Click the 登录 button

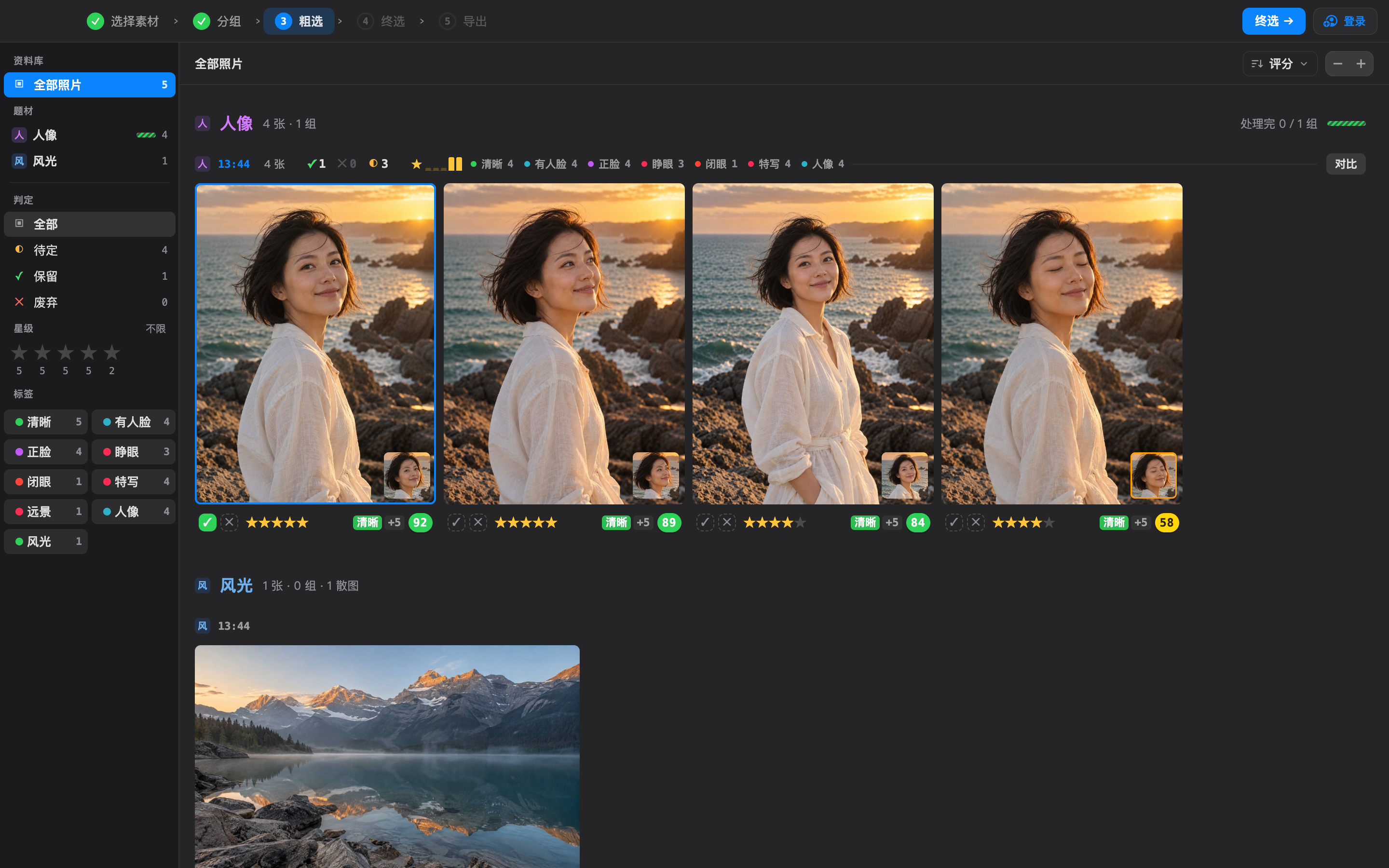pyautogui.click(x=1345, y=21)
